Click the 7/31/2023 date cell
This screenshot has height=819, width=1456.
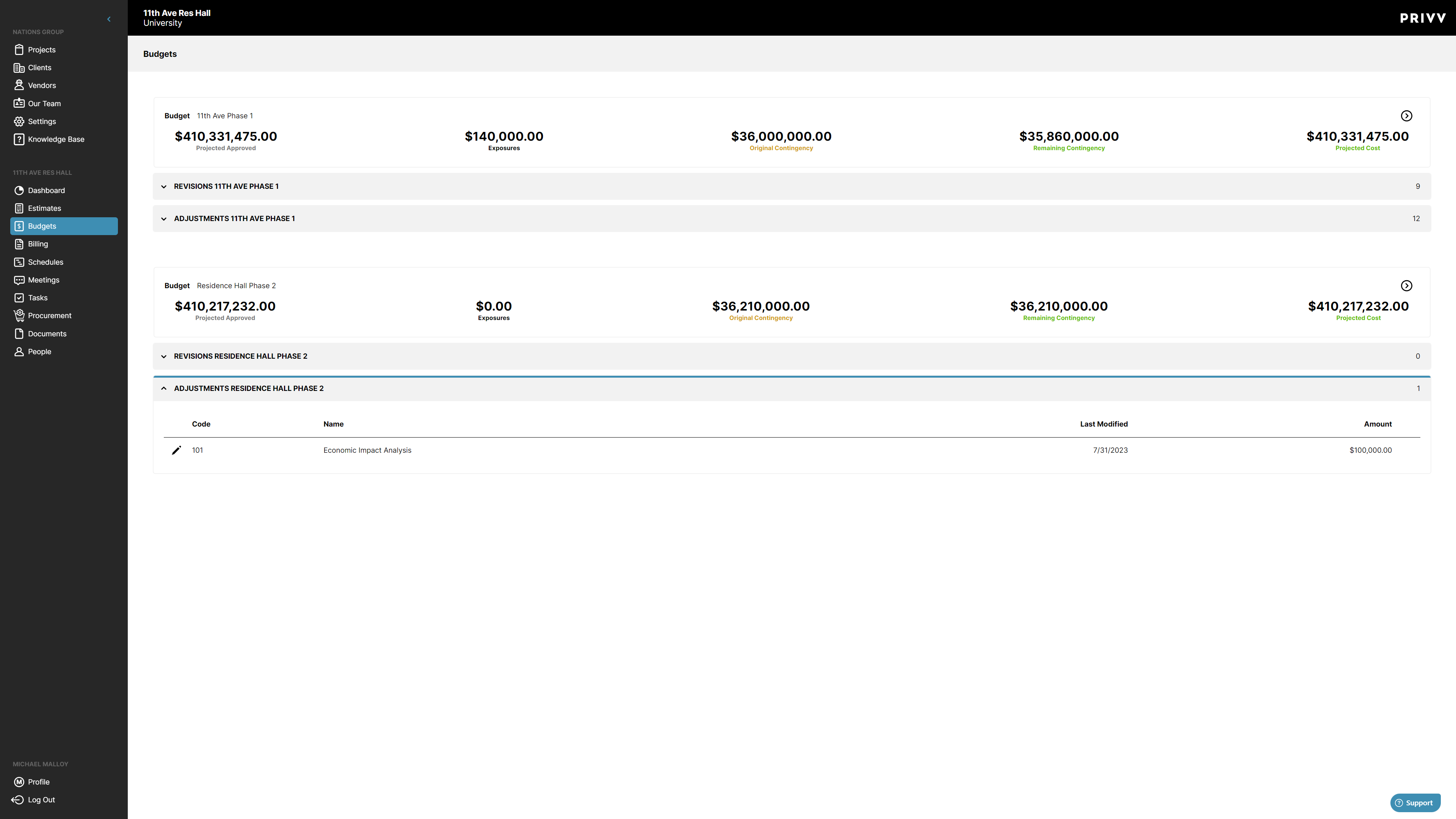click(x=1110, y=450)
